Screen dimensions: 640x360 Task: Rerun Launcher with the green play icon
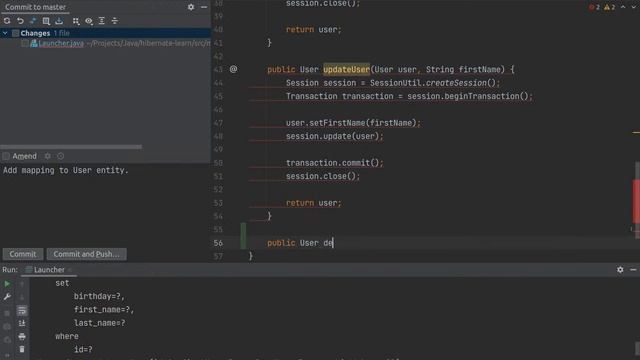point(7,283)
